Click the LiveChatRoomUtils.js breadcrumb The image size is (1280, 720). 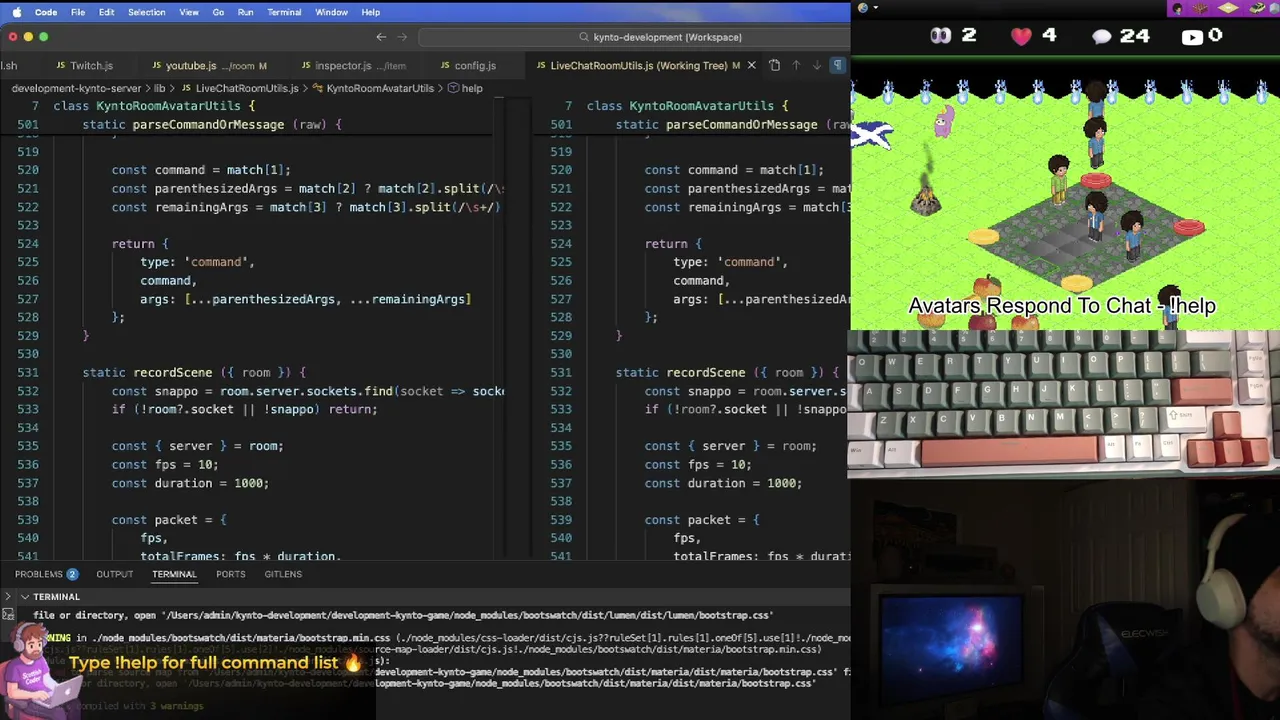click(240, 88)
